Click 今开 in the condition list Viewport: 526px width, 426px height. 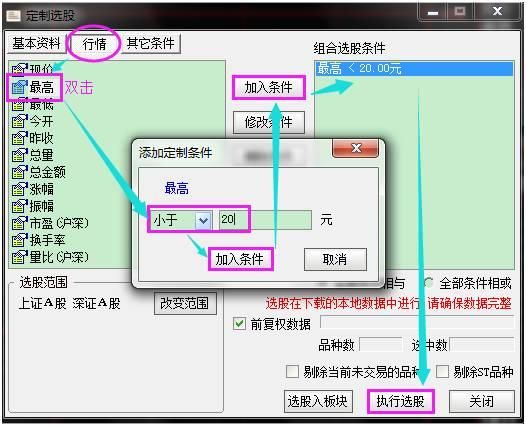[x=41, y=121]
